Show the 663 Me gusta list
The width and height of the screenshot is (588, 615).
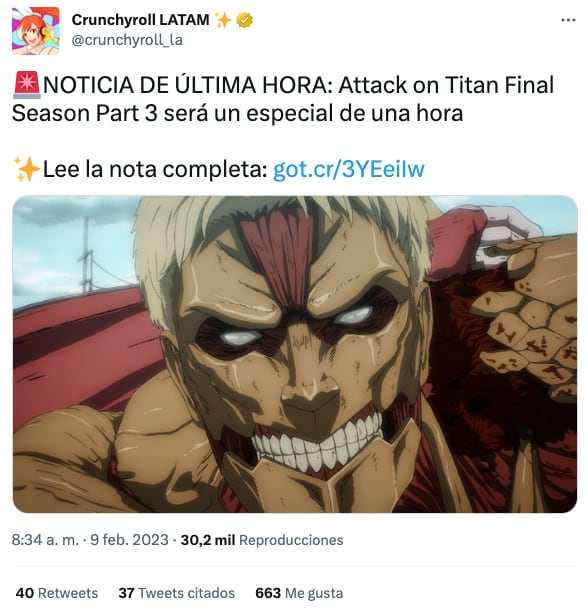tap(299, 593)
